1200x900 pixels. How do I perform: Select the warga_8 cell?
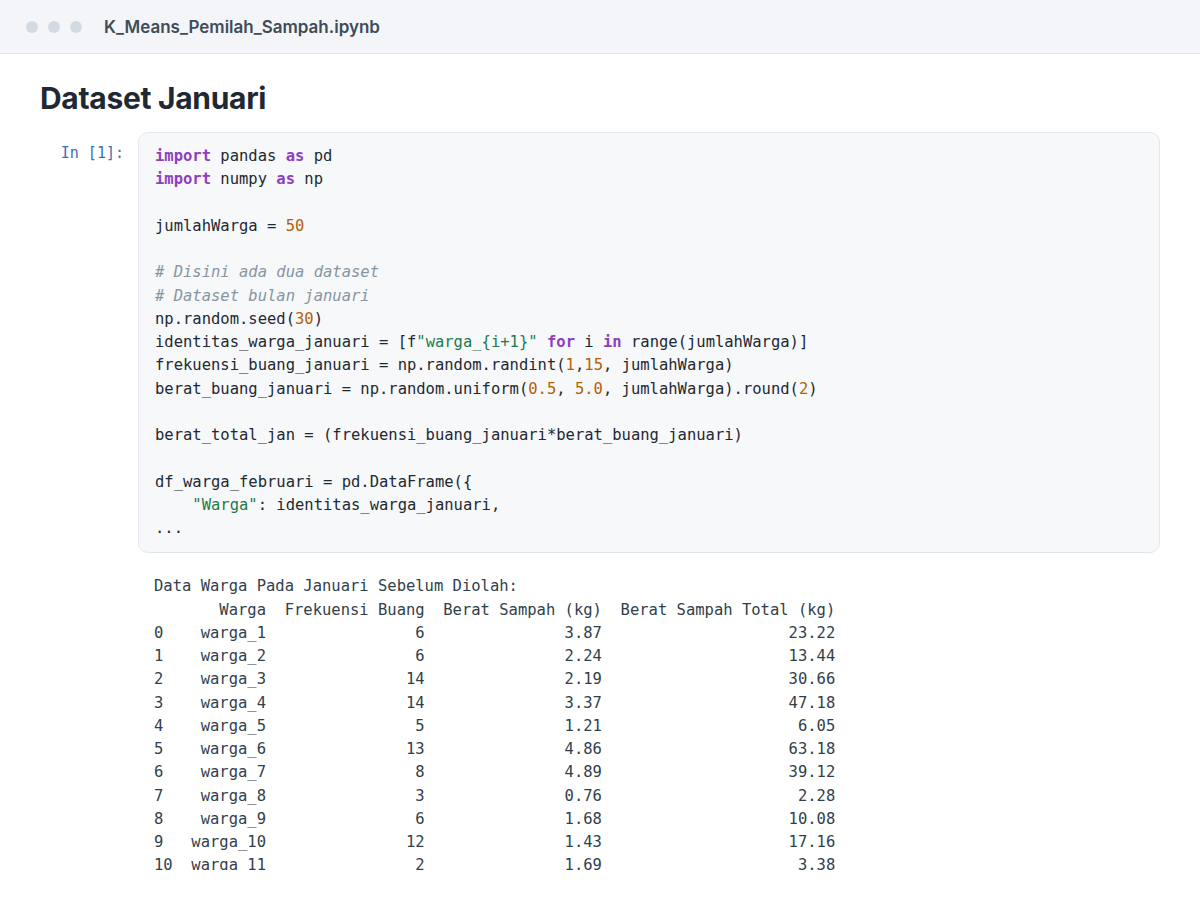pyautogui.click(x=233, y=796)
